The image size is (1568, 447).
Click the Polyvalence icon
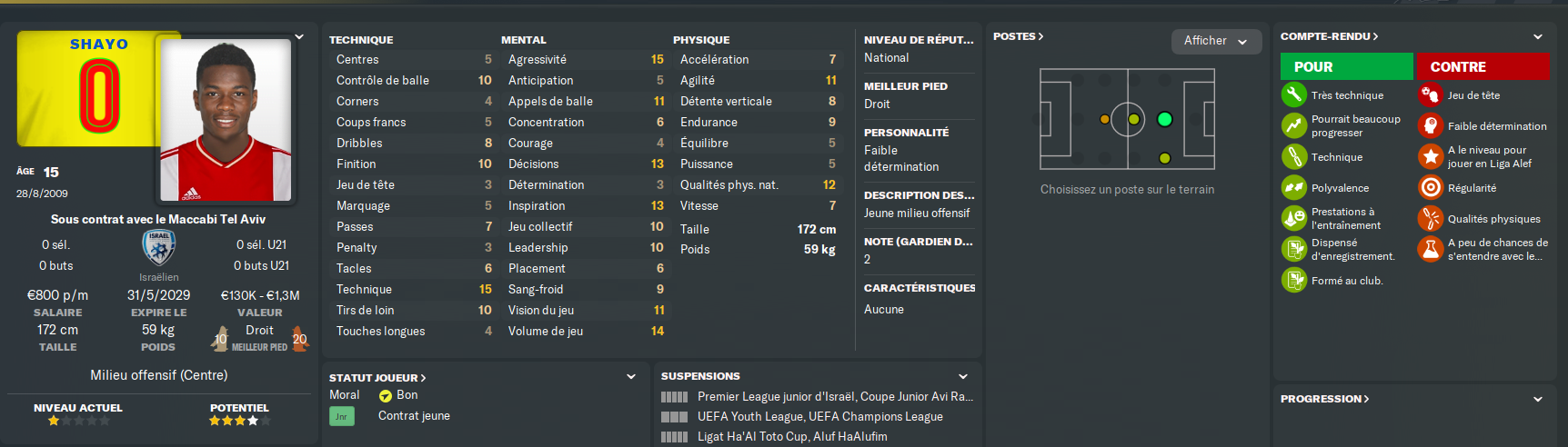tap(1293, 187)
